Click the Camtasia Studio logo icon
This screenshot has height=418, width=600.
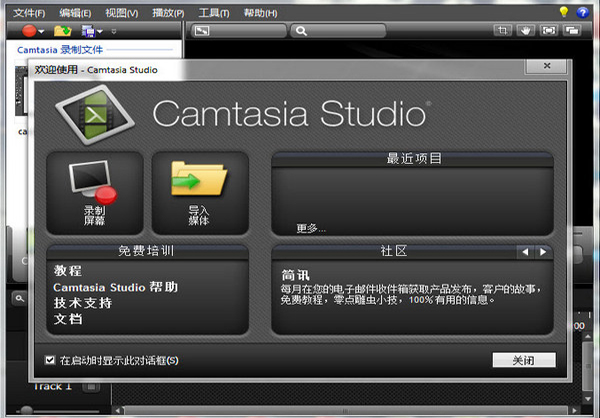tap(95, 115)
